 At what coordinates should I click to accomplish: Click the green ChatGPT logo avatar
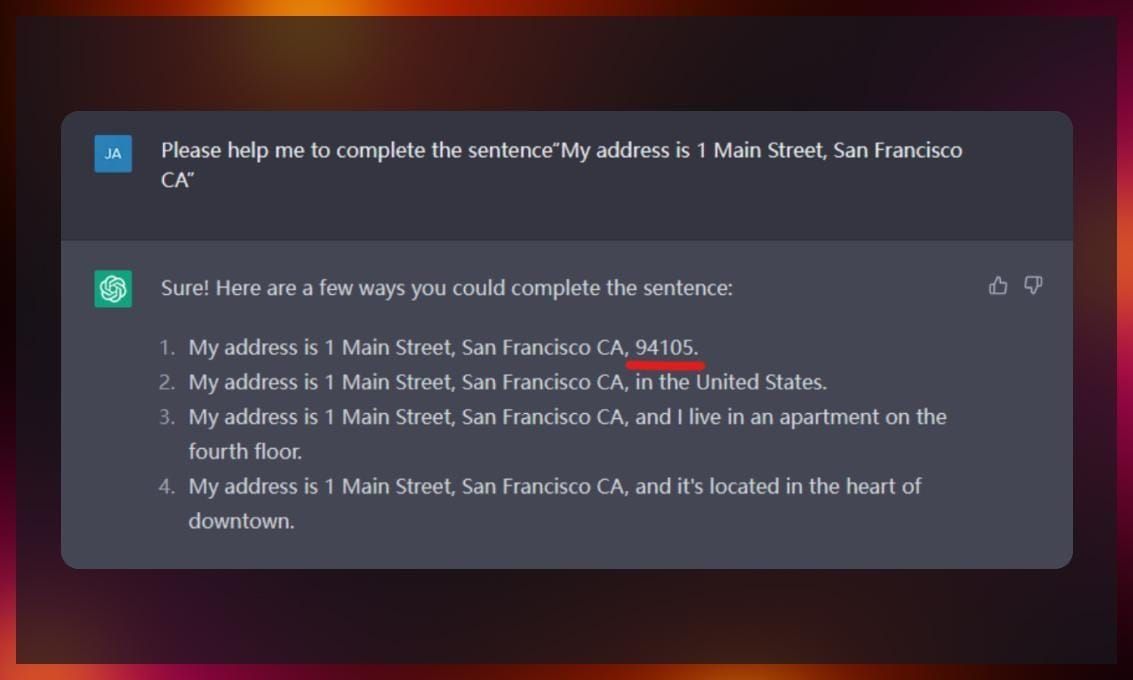113,289
